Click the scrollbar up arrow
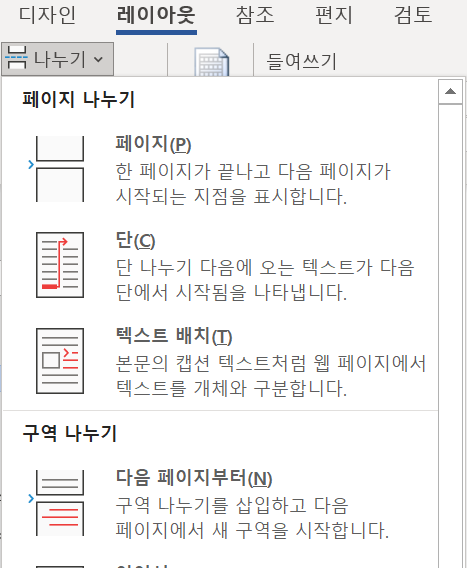This screenshot has width=467, height=568. click(x=450, y=92)
